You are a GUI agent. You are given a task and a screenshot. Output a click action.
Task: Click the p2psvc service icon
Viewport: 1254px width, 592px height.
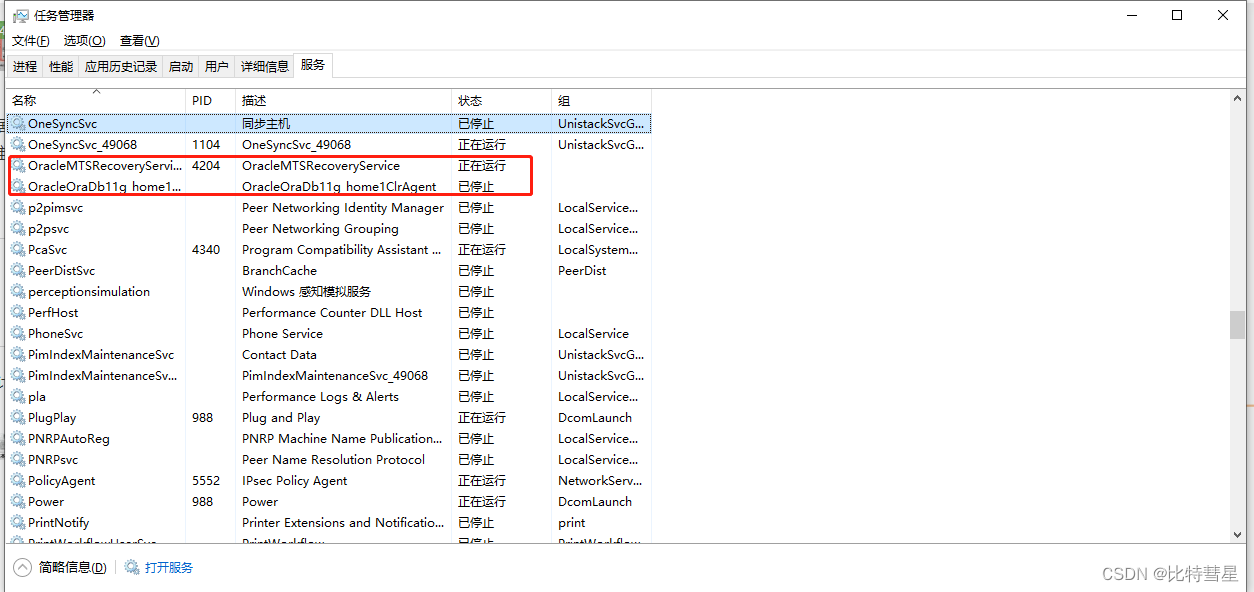pyautogui.click(x=18, y=229)
